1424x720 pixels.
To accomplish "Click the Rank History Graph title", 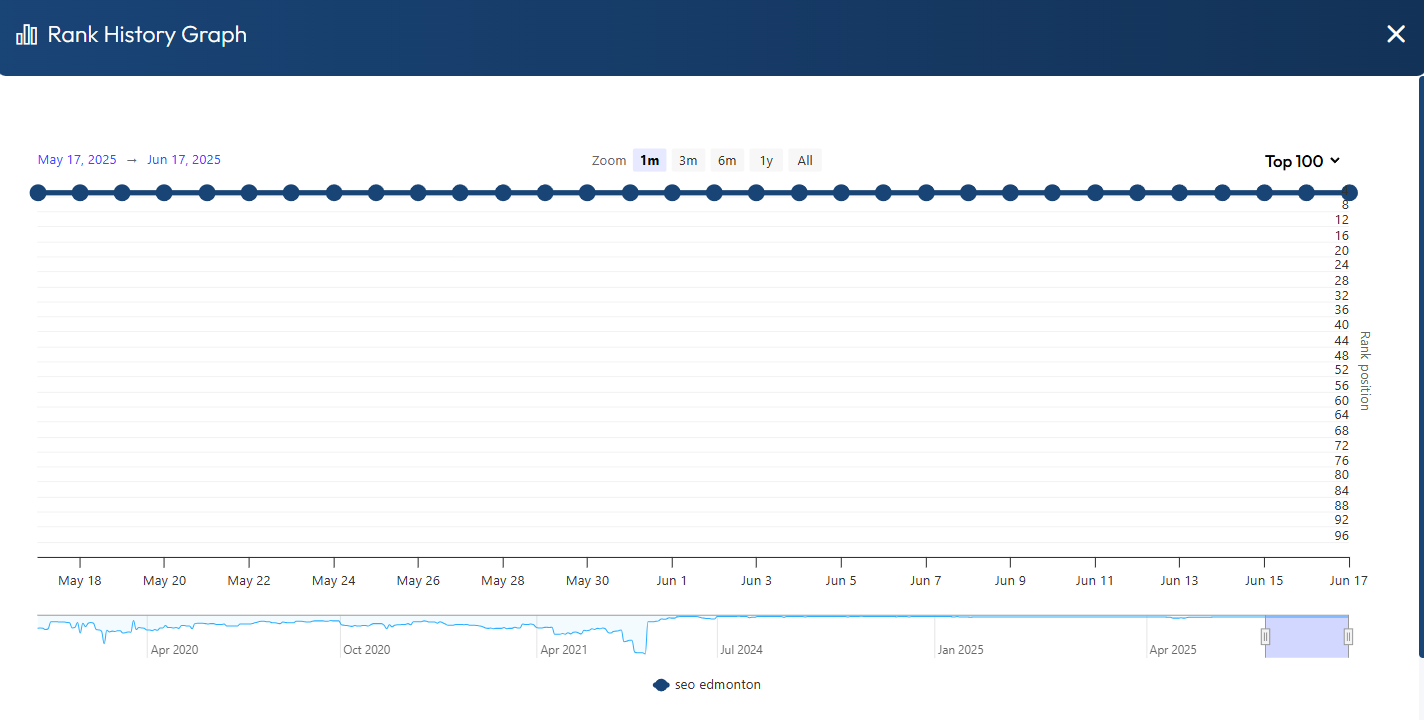I will point(147,35).
